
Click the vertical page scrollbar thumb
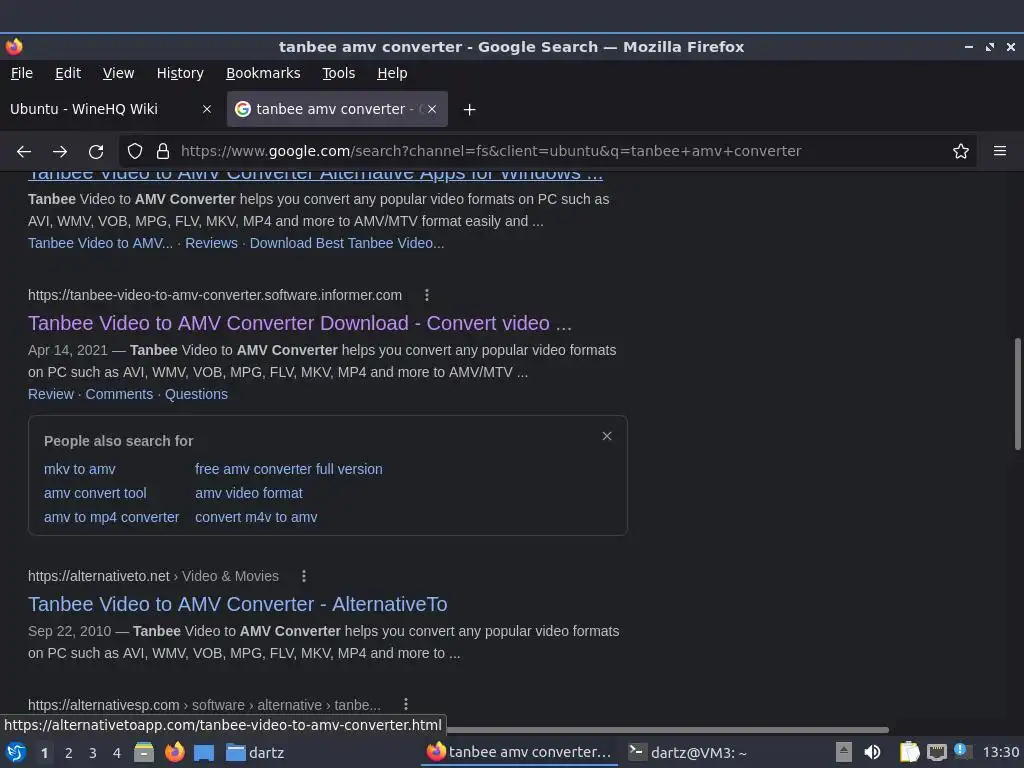[x=1017, y=394]
